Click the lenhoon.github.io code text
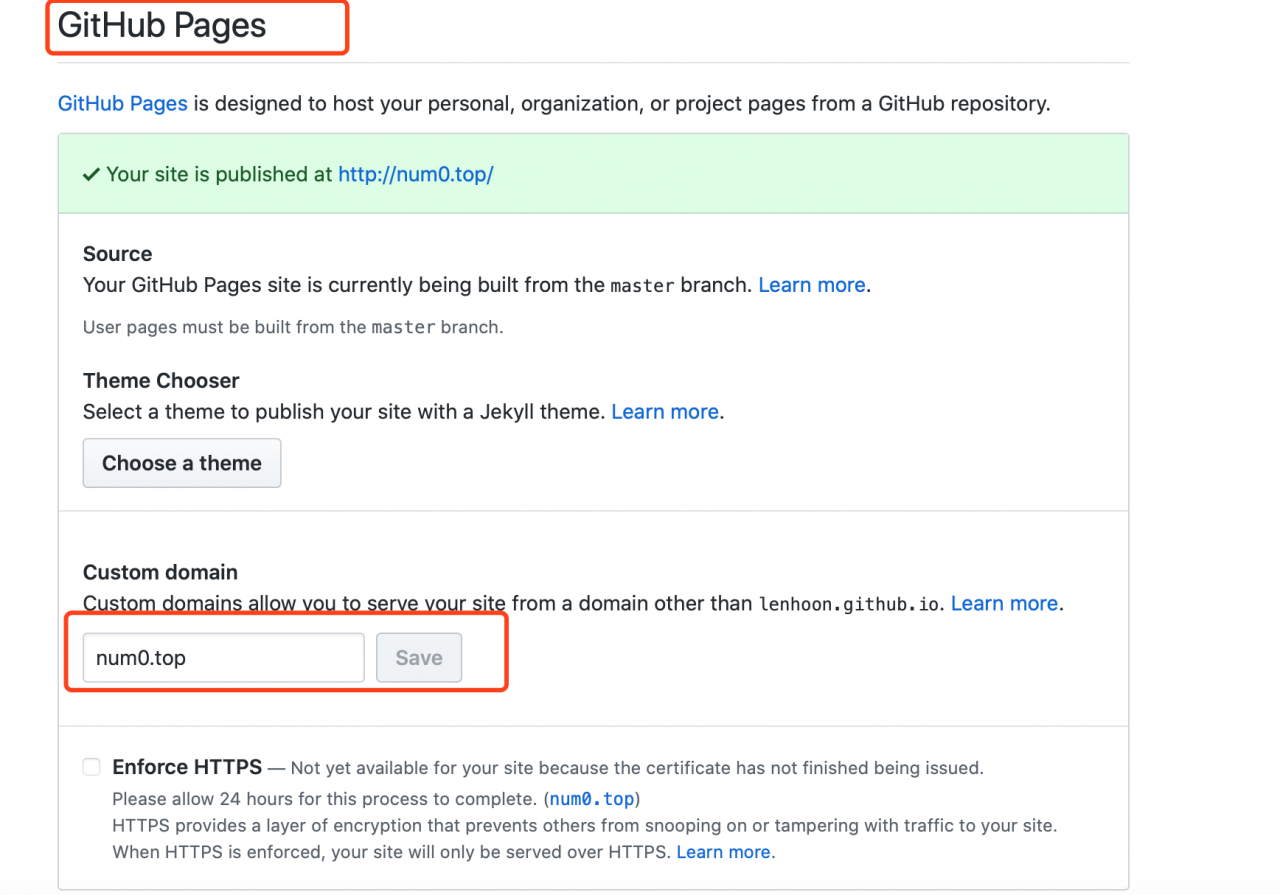Image resolution: width=1280 pixels, height=895 pixels. coord(850,604)
